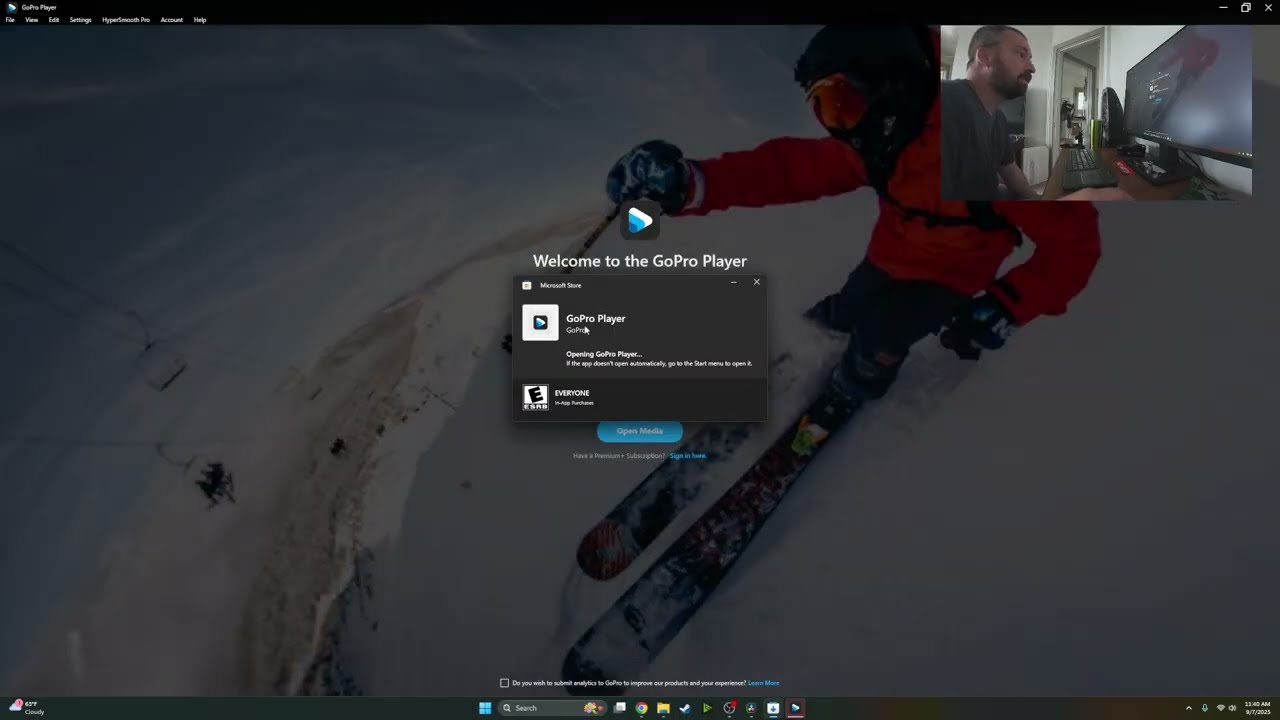This screenshot has width=1280, height=720.
Task: Open the File menu
Action: point(10,20)
